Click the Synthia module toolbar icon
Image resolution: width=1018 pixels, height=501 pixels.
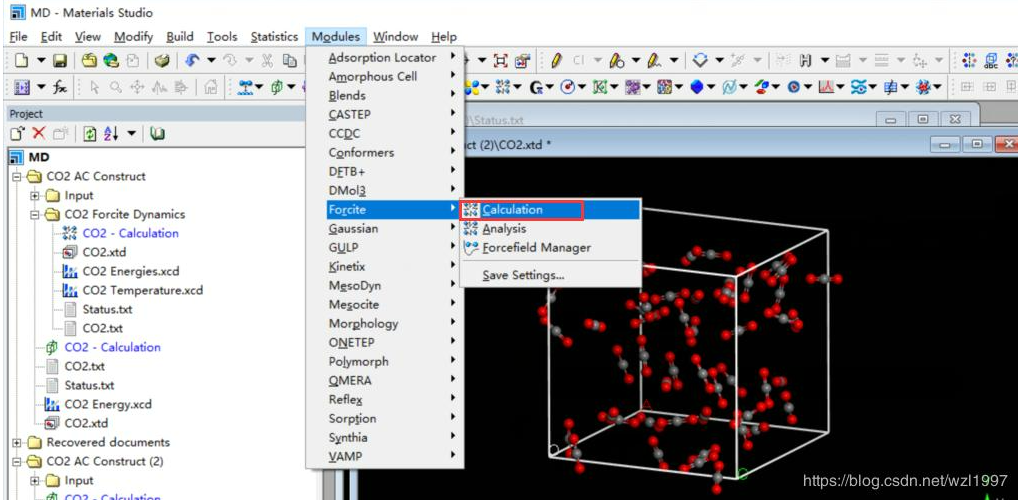coord(889,87)
